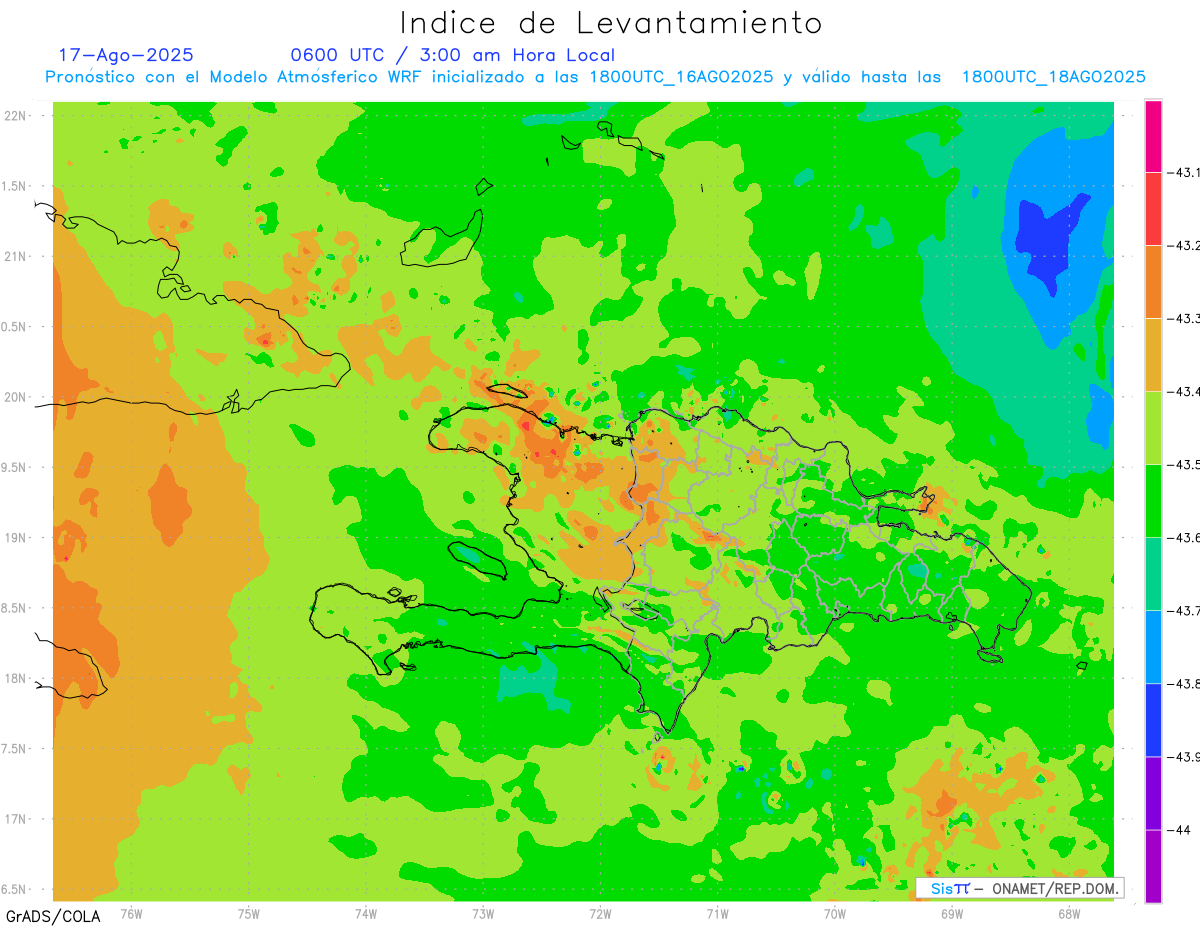Pick the bright green swatch below -43.5

coord(1153,501)
